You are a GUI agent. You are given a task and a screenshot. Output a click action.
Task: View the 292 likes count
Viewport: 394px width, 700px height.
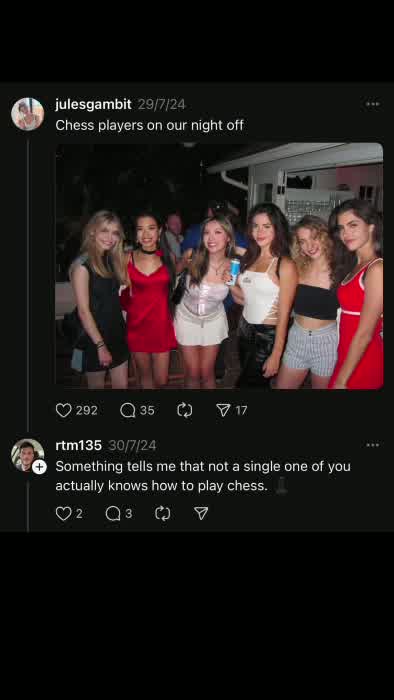87,410
